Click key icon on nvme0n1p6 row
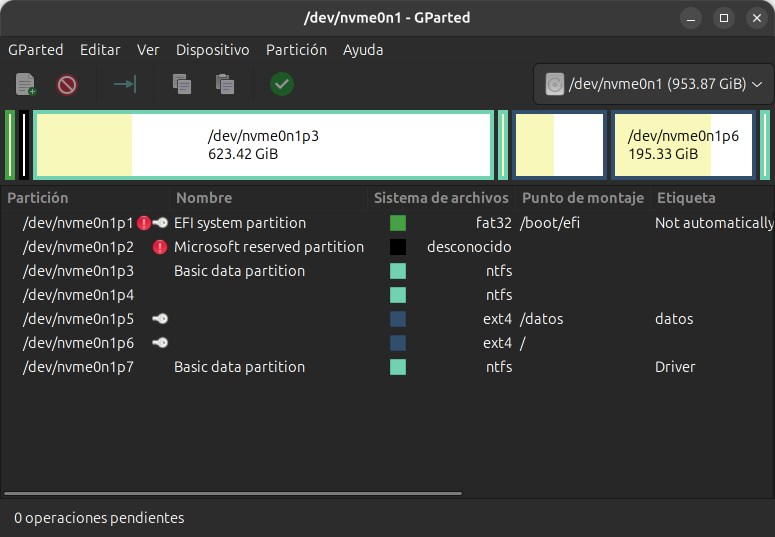 click(160, 343)
